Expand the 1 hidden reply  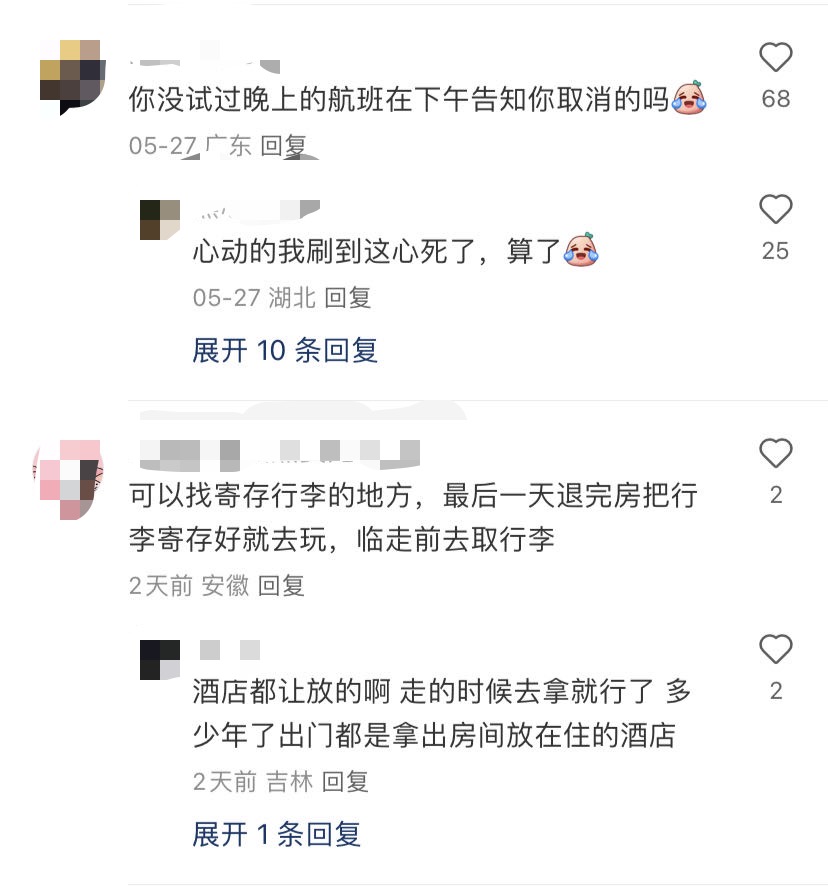pos(276,834)
